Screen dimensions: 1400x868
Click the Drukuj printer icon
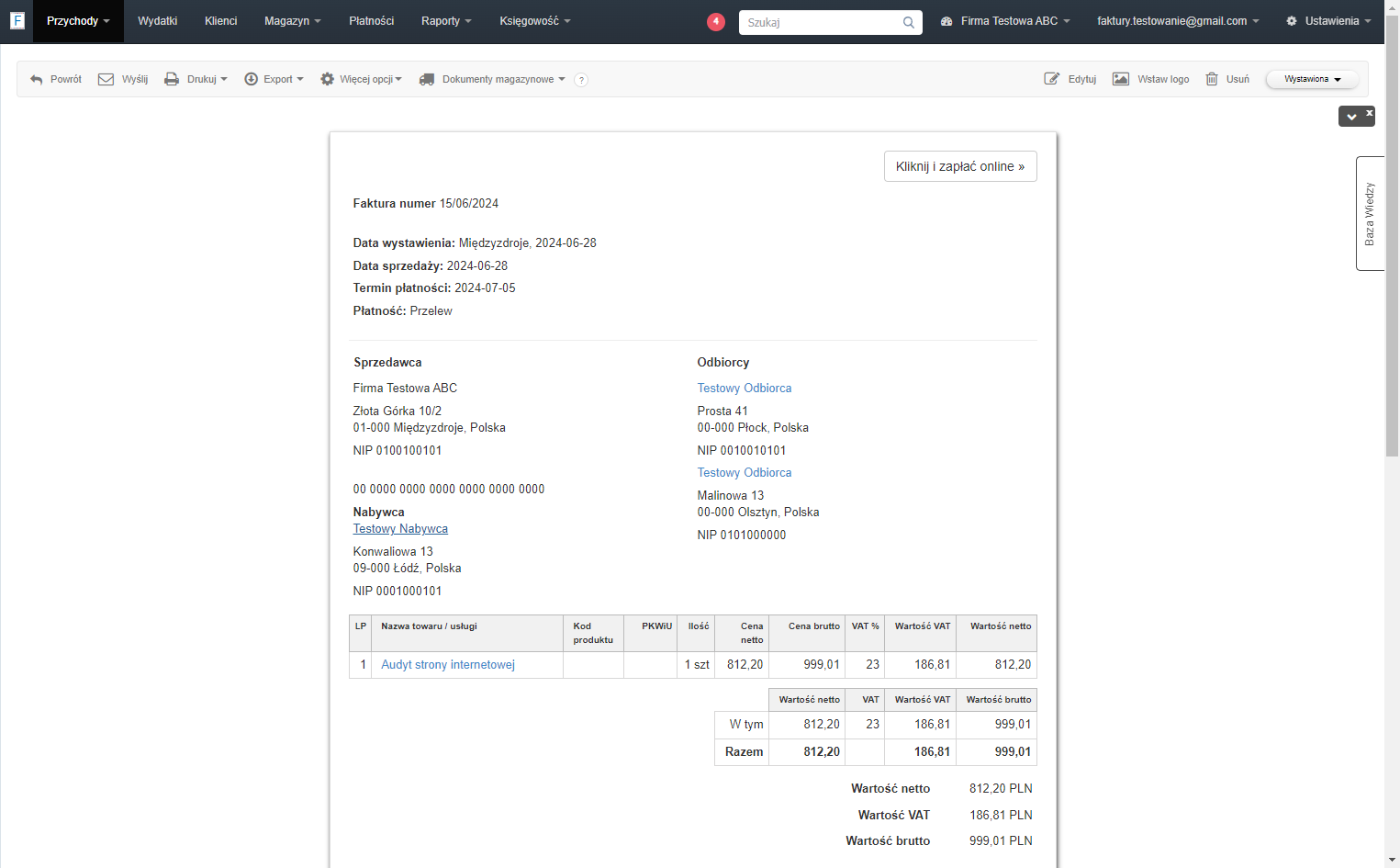[172, 80]
